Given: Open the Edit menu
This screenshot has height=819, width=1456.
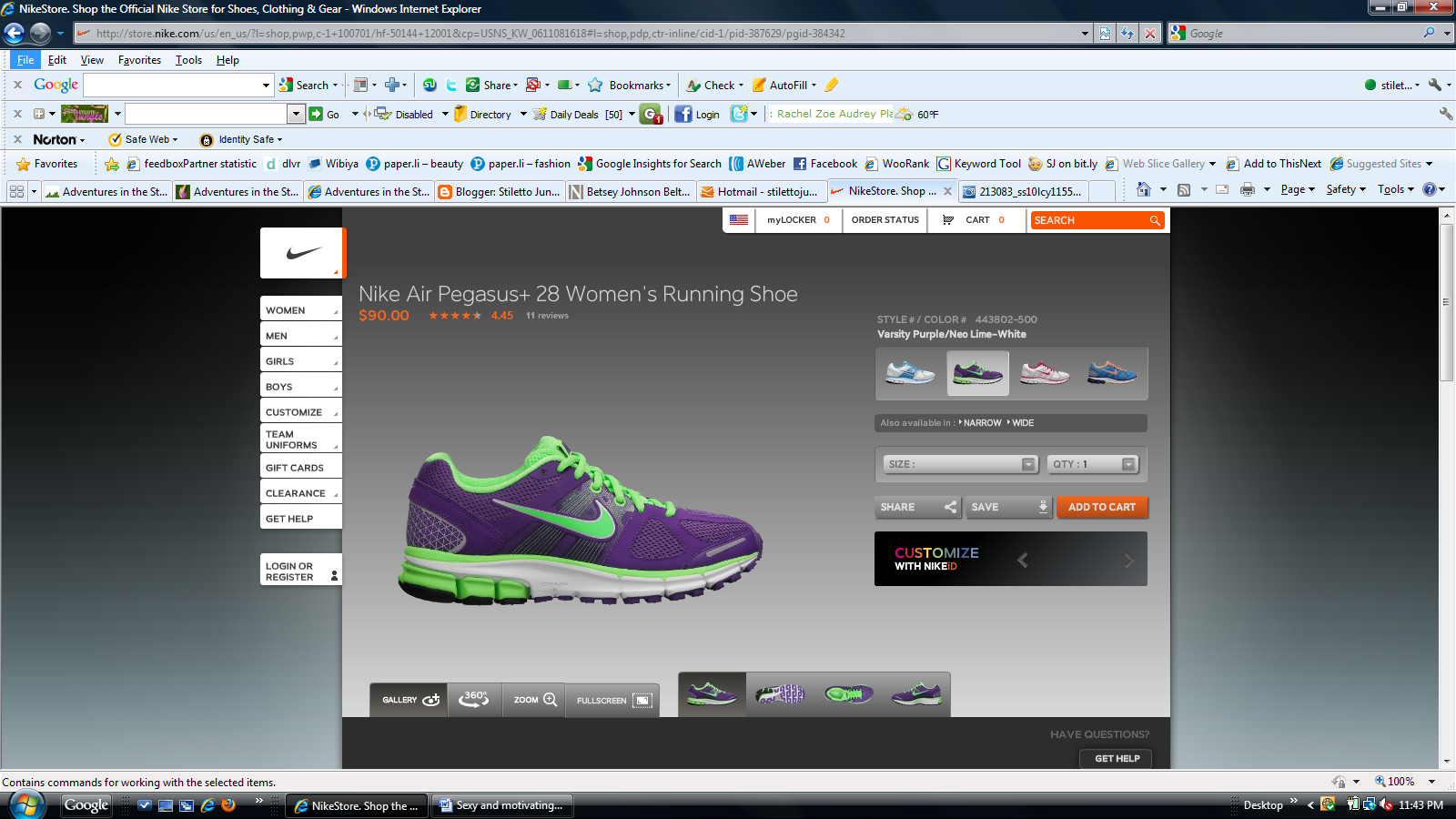Looking at the screenshot, I should (57, 60).
